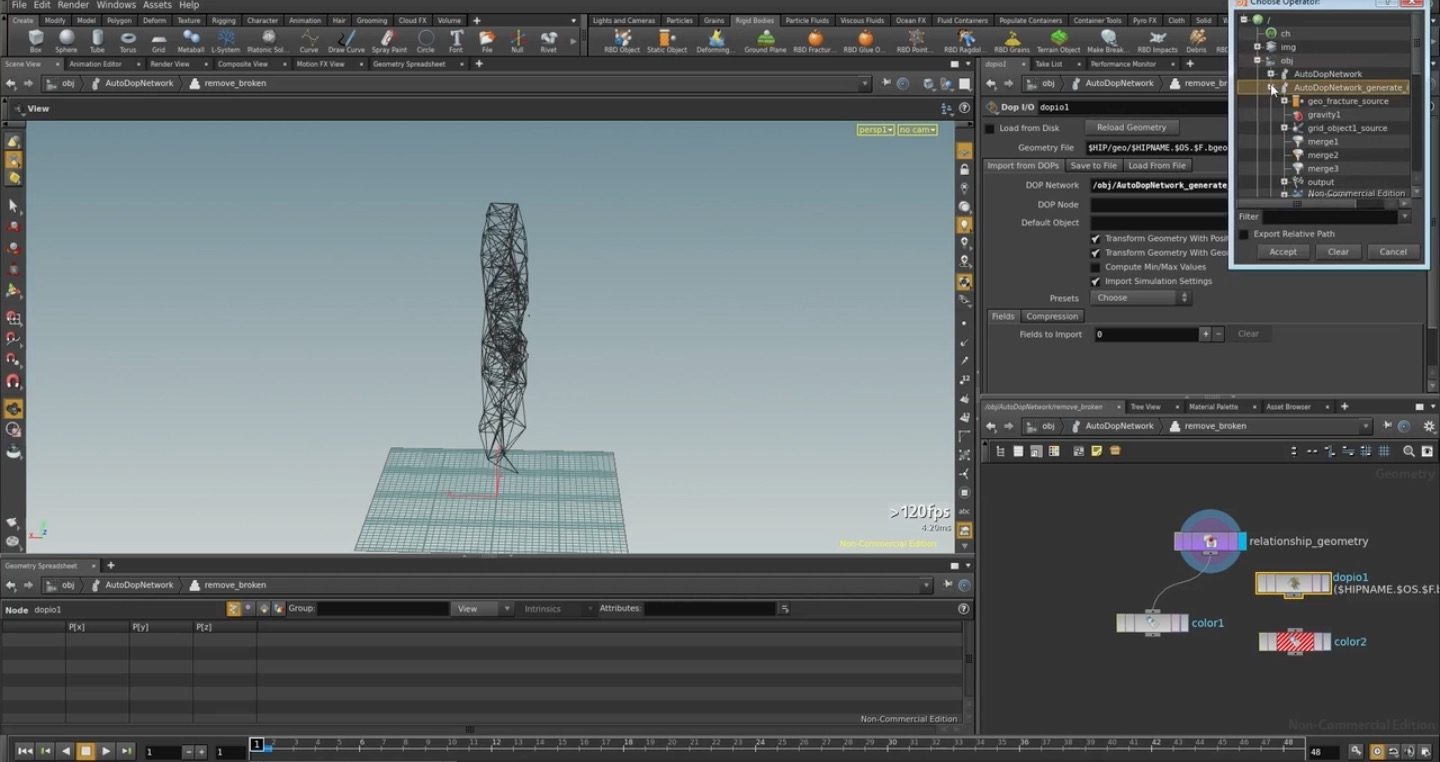Click the Terrain Object shelf tool
Image resolution: width=1440 pixels, height=762 pixels.
click(1058, 41)
